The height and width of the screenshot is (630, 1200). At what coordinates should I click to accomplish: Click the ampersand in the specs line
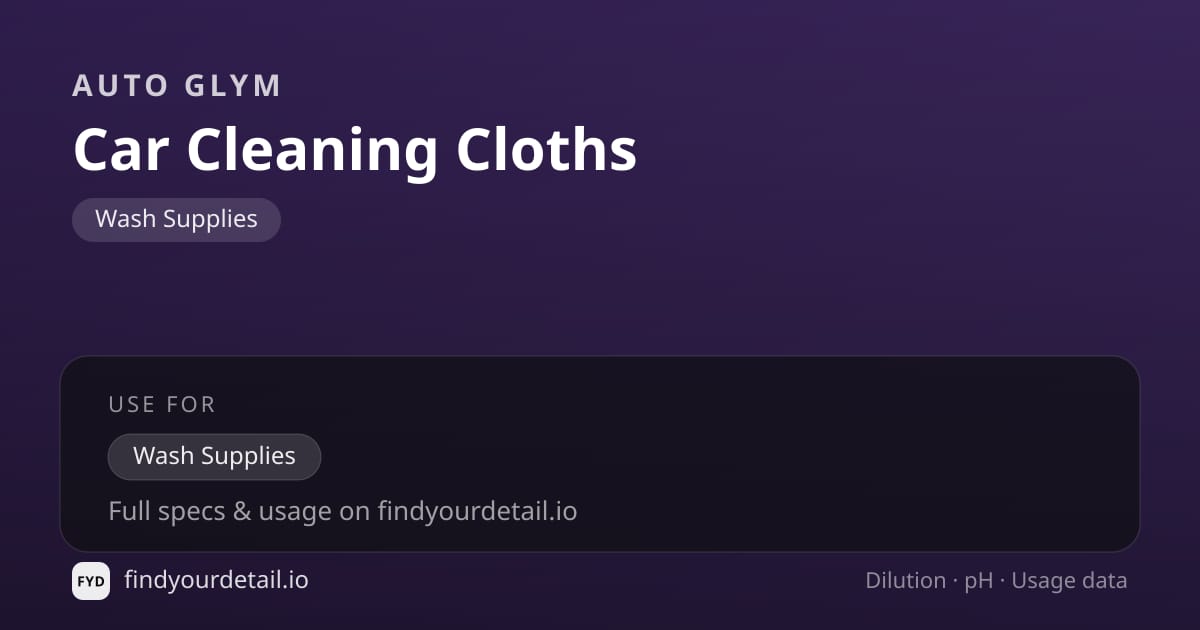[241, 512]
